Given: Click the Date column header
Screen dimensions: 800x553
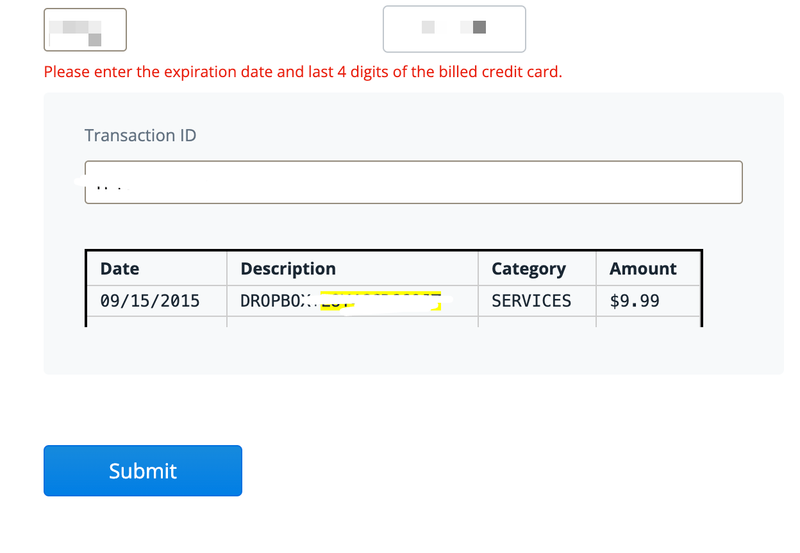Looking at the screenshot, I should point(120,268).
